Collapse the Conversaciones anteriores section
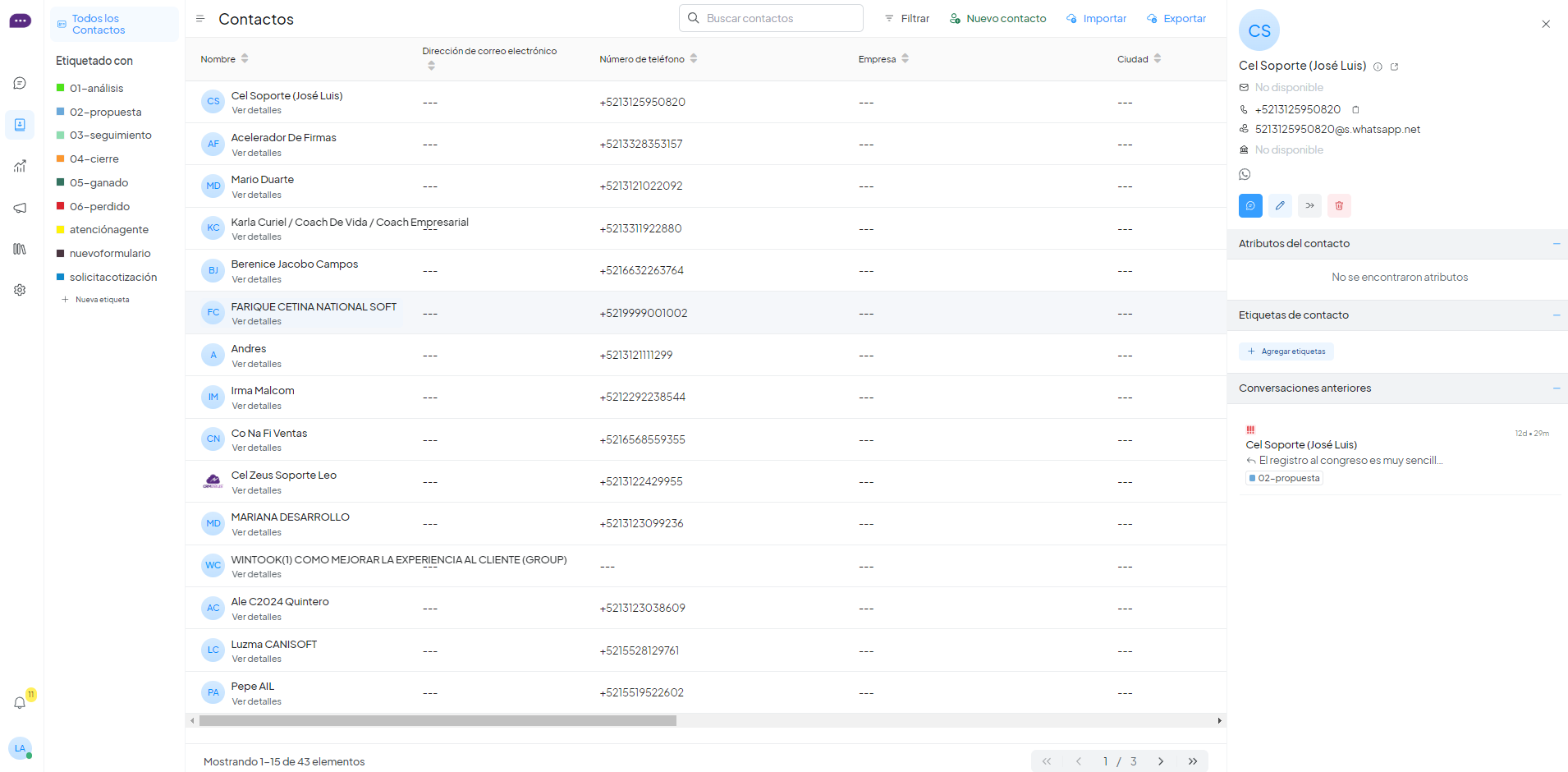 point(1556,388)
